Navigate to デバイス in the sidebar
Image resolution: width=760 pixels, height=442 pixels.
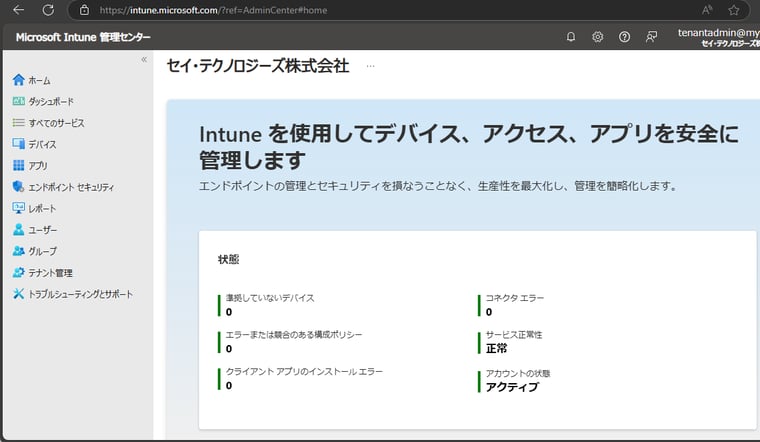[42, 144]
